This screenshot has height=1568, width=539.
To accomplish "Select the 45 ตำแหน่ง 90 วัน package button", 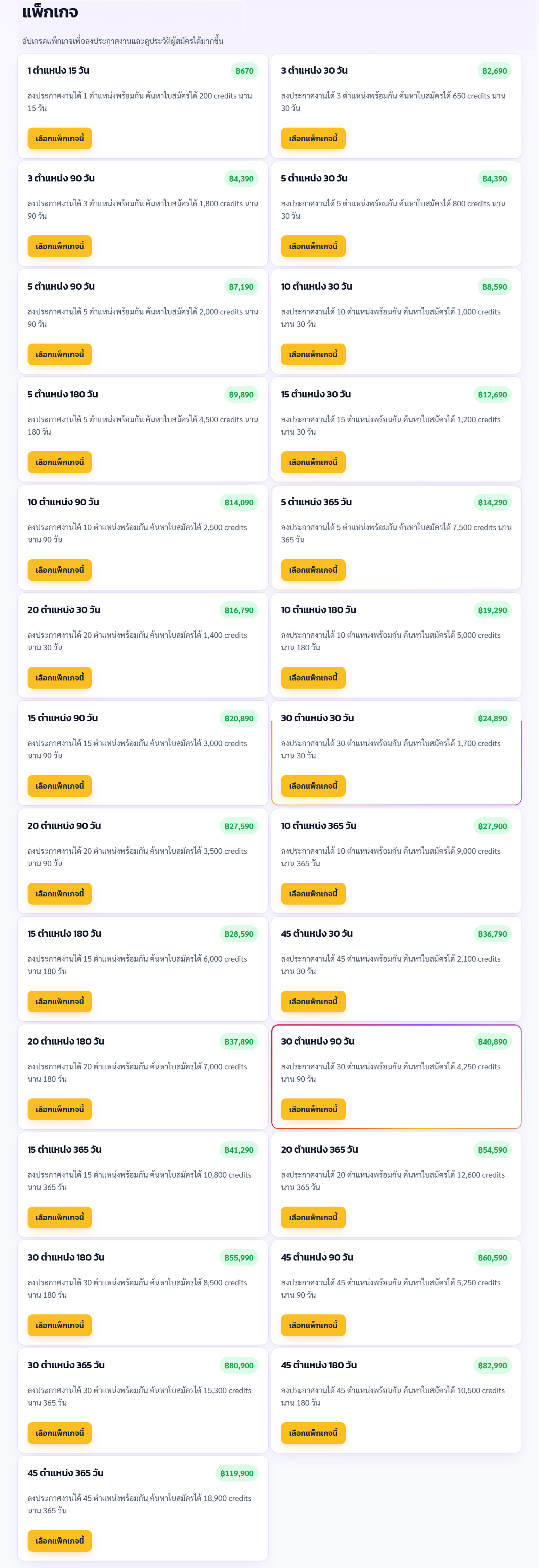I will pos(313,1325).
